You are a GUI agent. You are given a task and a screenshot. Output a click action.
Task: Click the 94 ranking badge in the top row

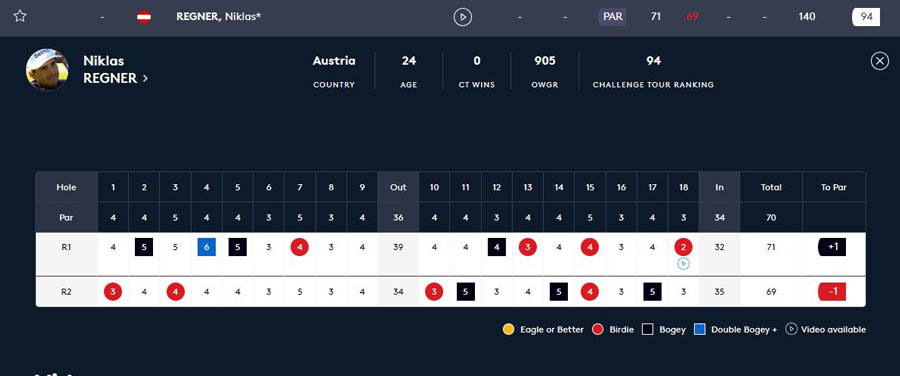pos(866,17)
